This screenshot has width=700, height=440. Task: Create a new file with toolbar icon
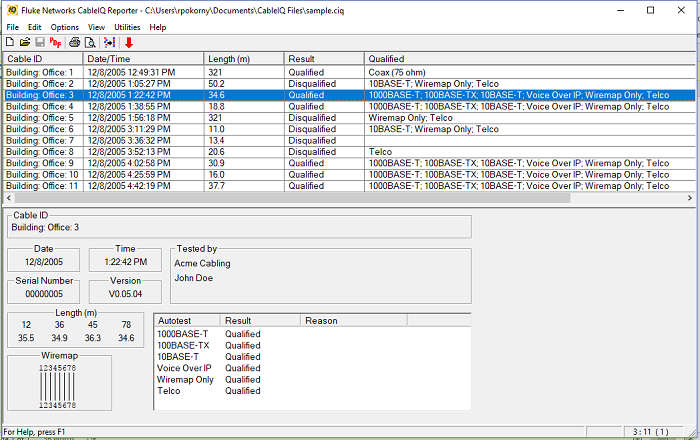click(9, 42)
